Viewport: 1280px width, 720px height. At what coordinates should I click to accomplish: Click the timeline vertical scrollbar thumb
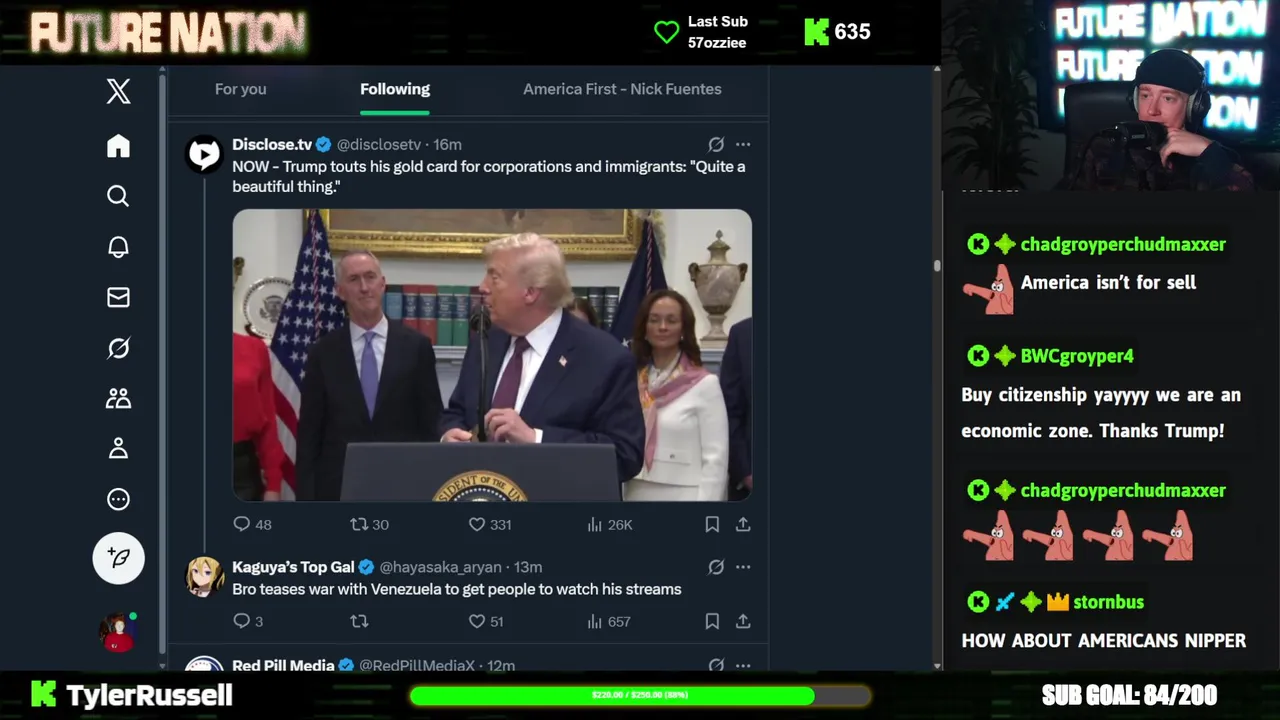[937, 266]
